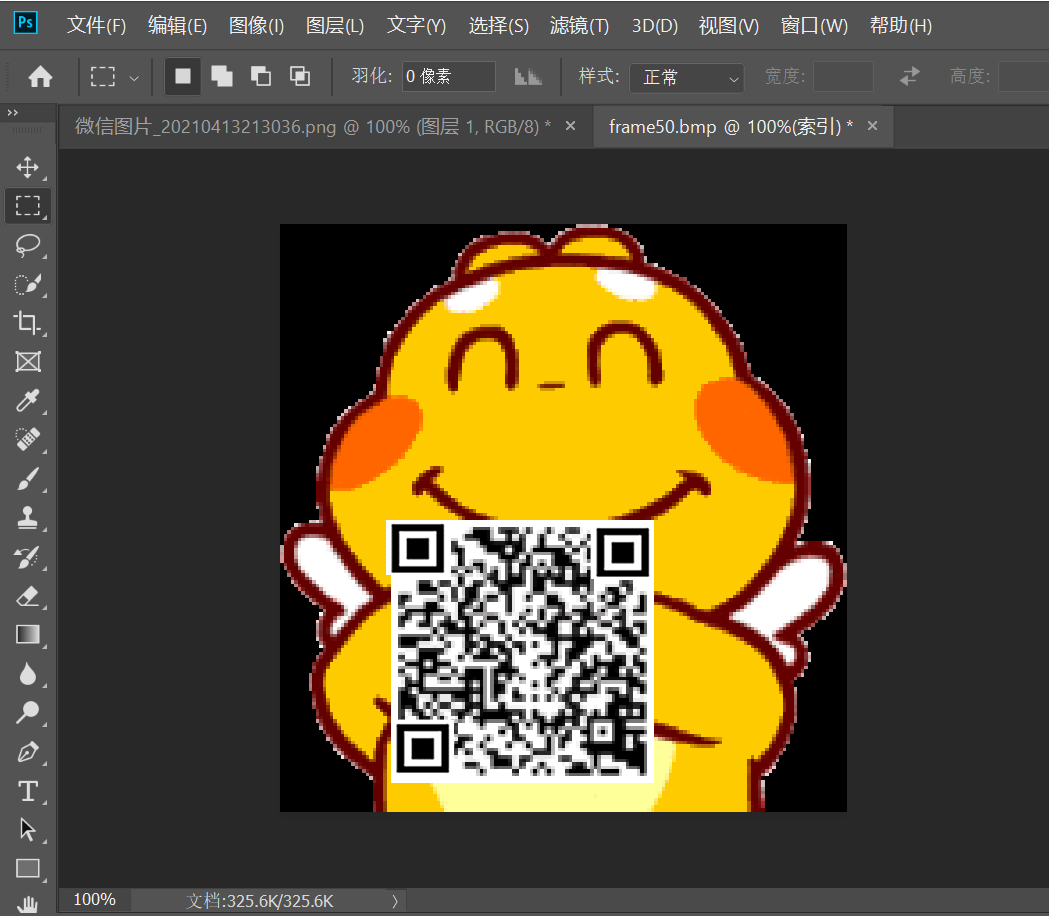This screenshot has width=1049, height=916.
Task: Open the 图层(L) menu
Action: point(335,25)
